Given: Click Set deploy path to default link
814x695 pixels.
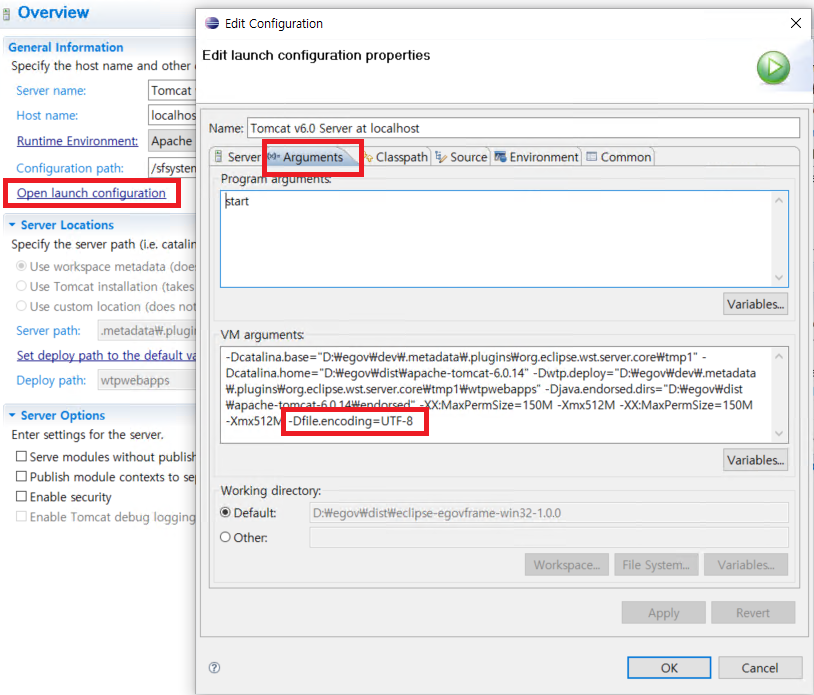Looking at the screenshot, I should [106, 355].
